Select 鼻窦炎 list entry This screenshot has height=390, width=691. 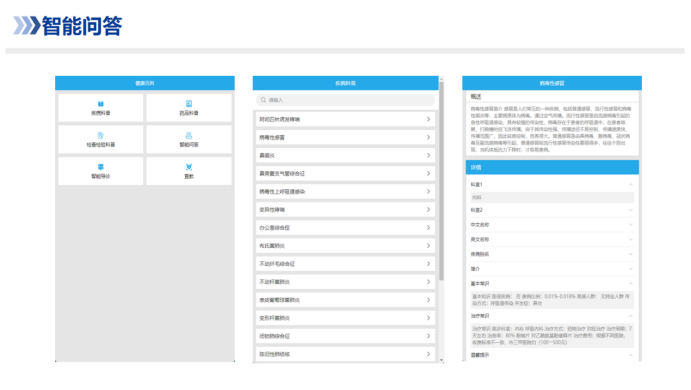(346, 155)
